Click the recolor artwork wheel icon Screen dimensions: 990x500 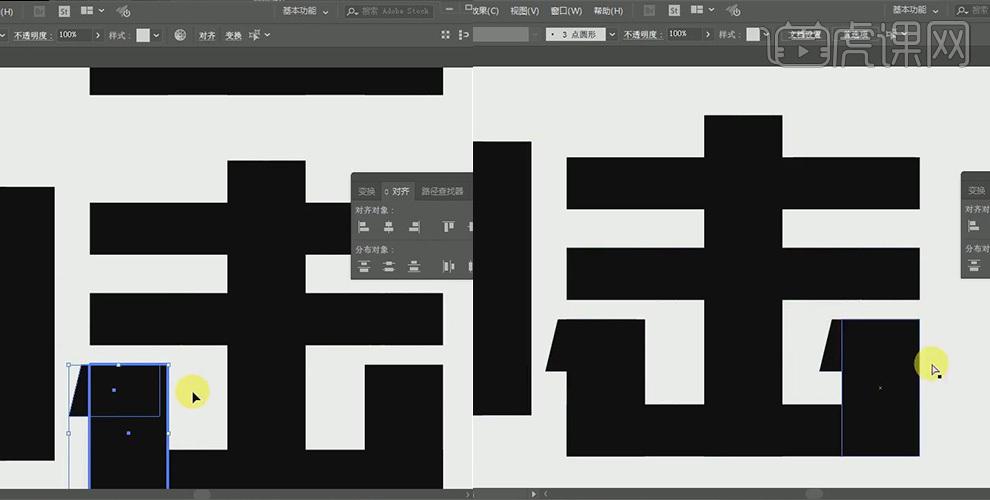pyautogui.click(x=180, y=35)
